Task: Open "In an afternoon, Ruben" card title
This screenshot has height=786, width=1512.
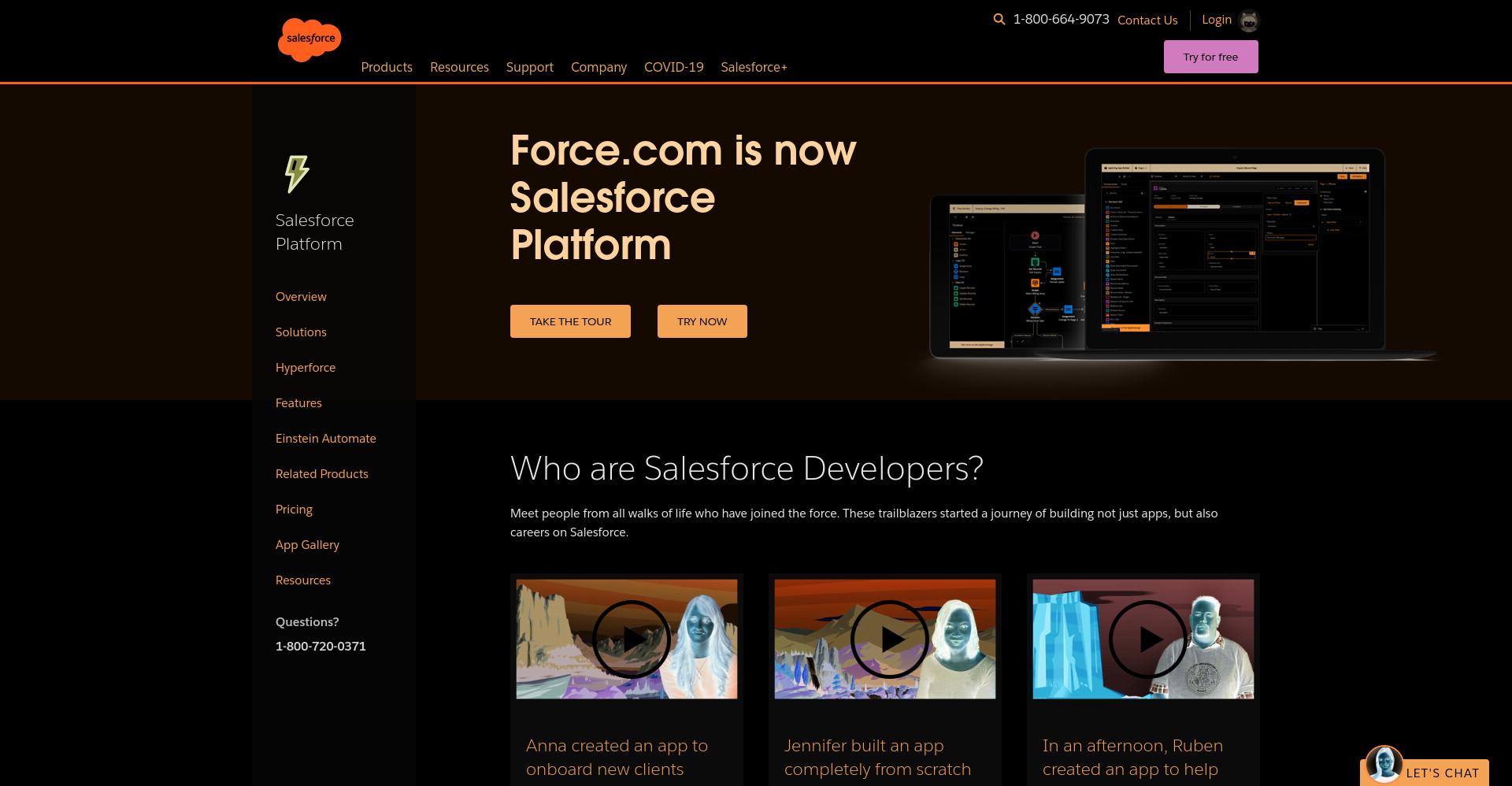Action: [1132, 757]
